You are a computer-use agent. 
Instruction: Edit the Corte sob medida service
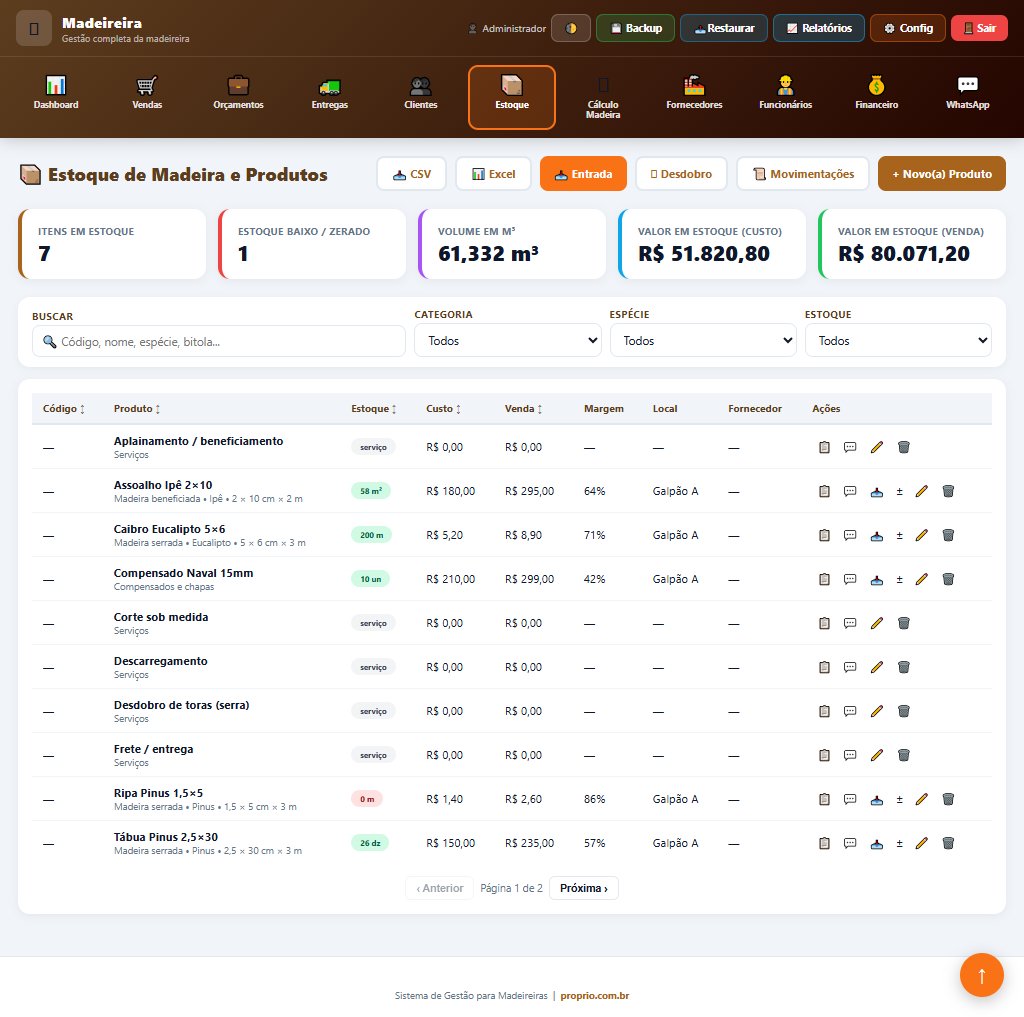coord(877,623)
